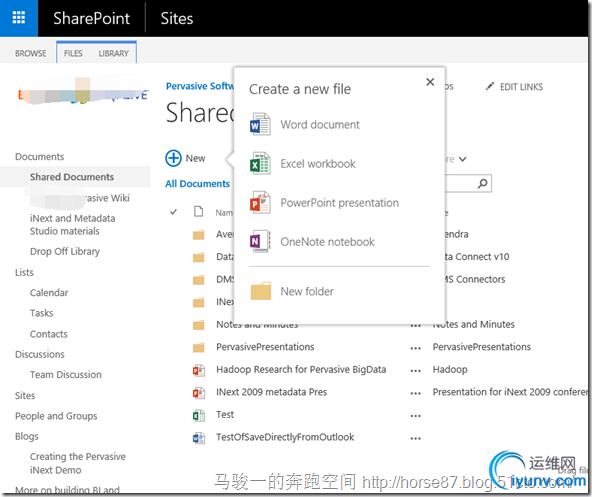
Task: Switch to the LIBRARY ribbon tab
Action: click(x=114, y=53)
